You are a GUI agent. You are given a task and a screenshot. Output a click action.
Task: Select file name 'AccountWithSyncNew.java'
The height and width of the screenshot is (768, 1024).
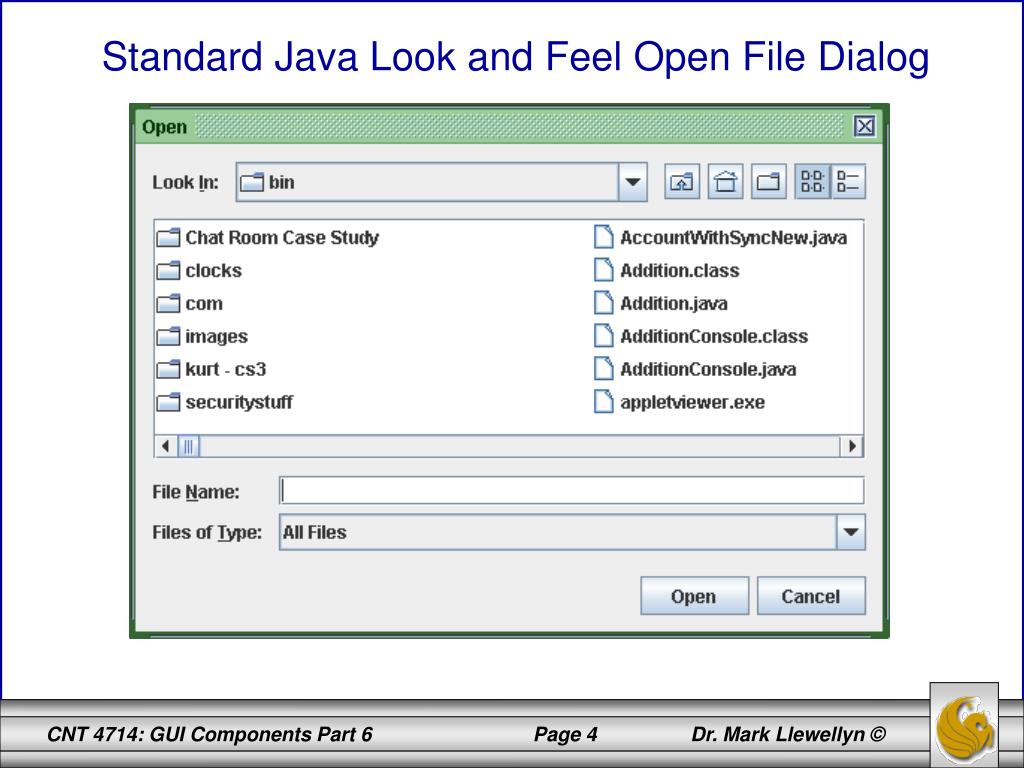(x=733, y=238)
